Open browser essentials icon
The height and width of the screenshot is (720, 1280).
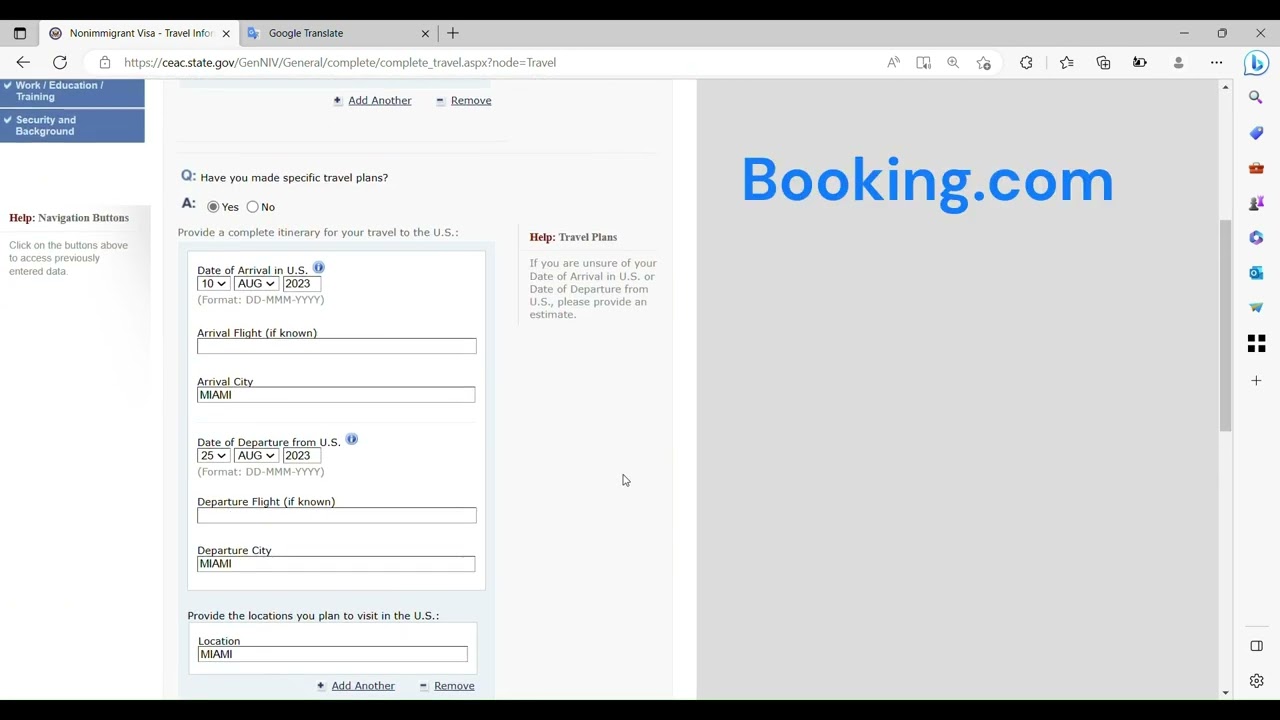point(1139,62)
